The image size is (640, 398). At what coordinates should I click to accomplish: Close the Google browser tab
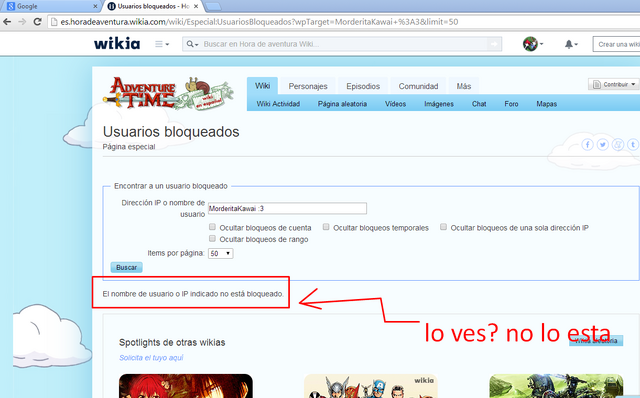pos(95,6)
